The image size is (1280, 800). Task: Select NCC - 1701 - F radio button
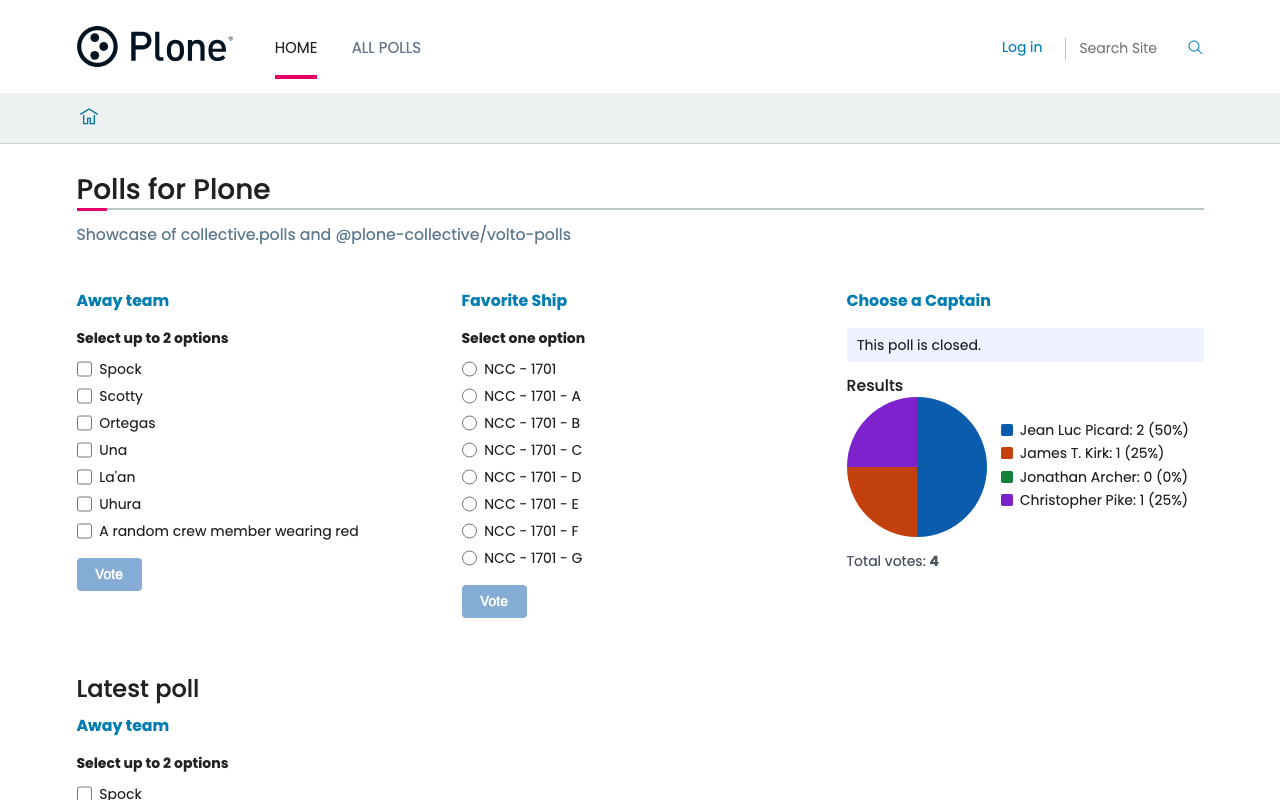[470, 531]
